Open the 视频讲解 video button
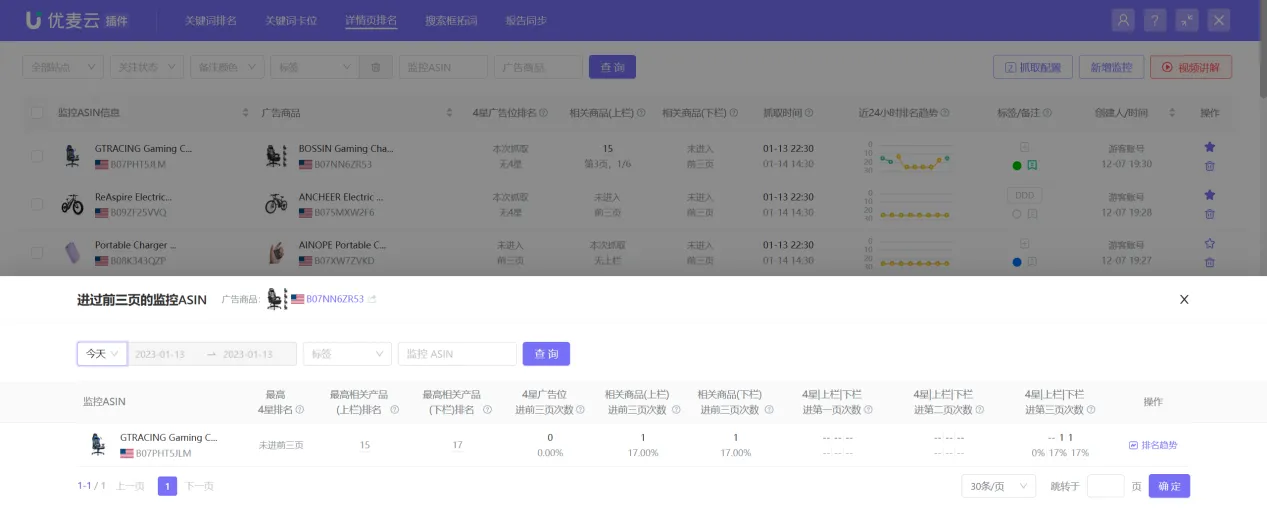 click(1191, 67)
